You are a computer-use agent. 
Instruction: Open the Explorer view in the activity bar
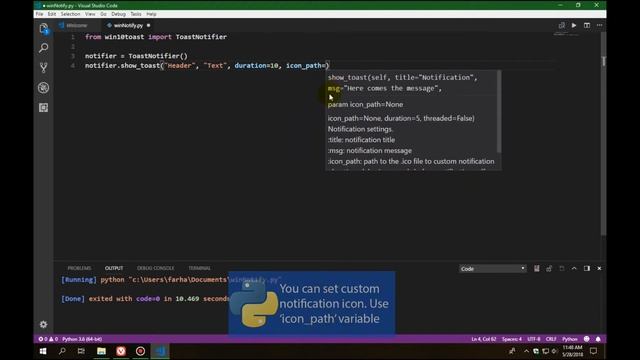tap(44, 29)
